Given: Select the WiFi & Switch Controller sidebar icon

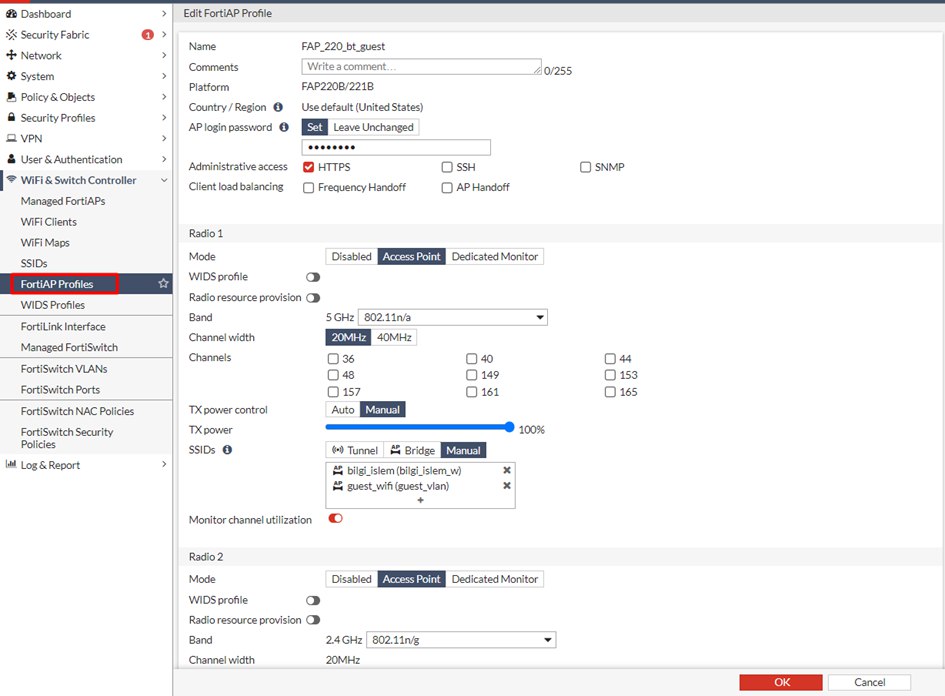Looking at the screenshot, I should [x=10, y=180].
